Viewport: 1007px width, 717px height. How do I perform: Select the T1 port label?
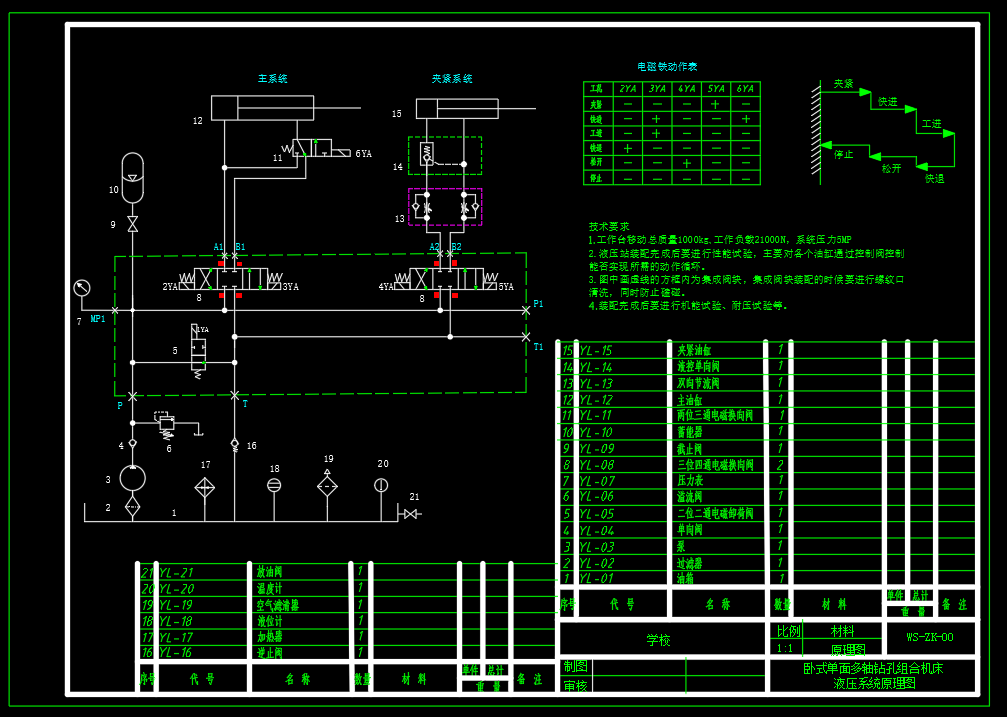[538, 347]
